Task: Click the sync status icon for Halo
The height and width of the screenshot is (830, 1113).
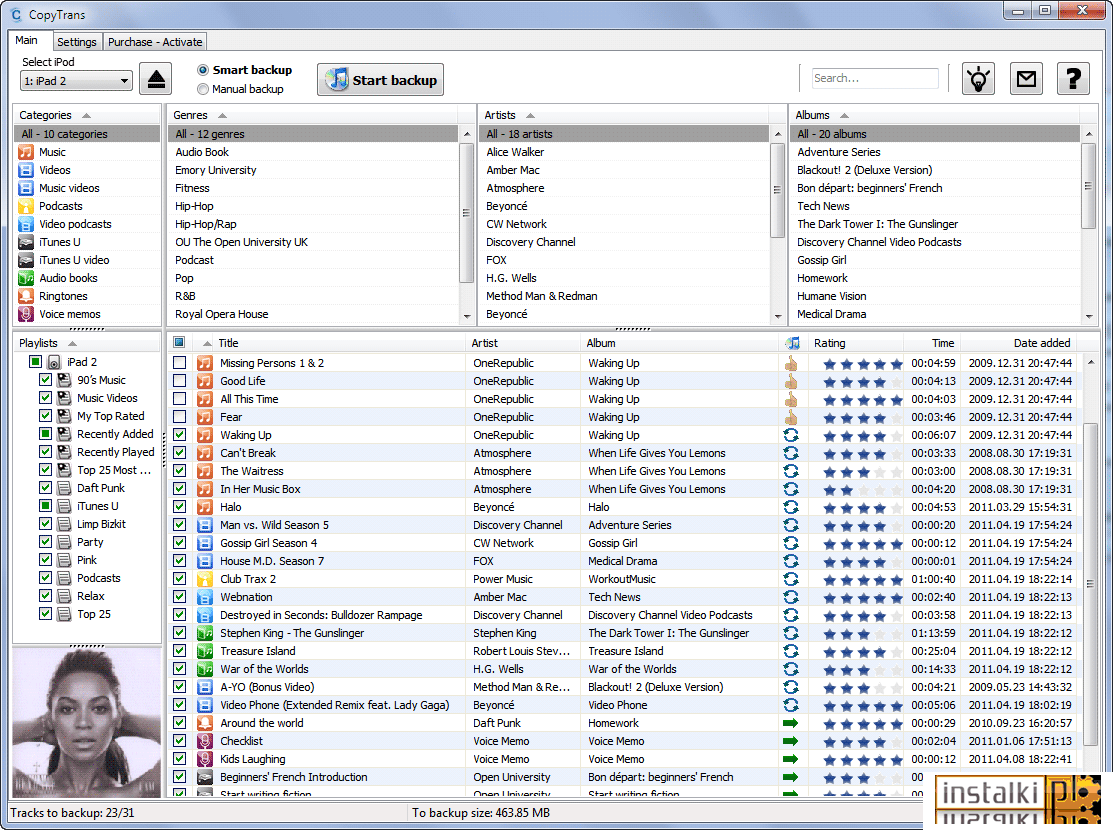Action: (x=791, y=507)
